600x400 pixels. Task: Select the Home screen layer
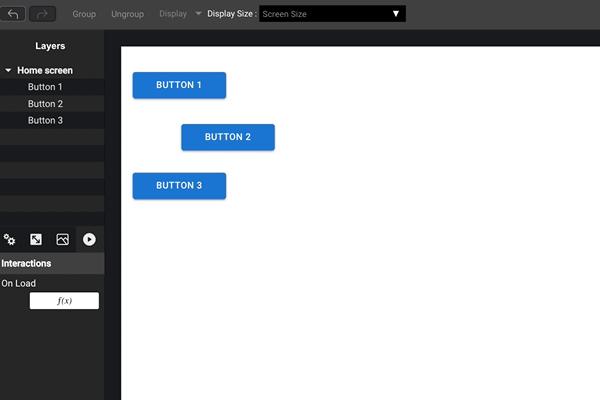pyautogui.click(x=45, y=71)
